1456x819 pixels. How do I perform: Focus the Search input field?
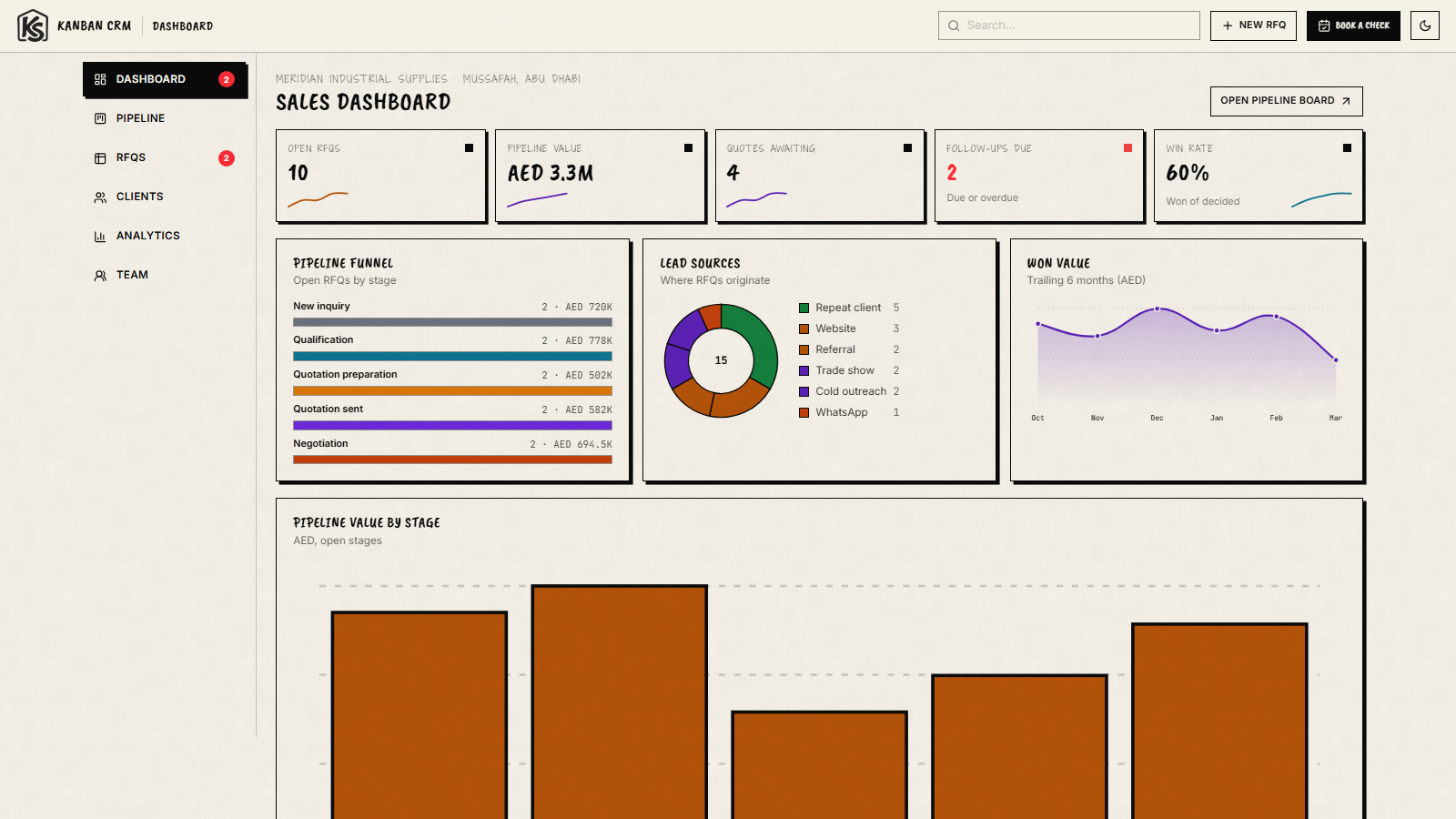coord(1069,25)
